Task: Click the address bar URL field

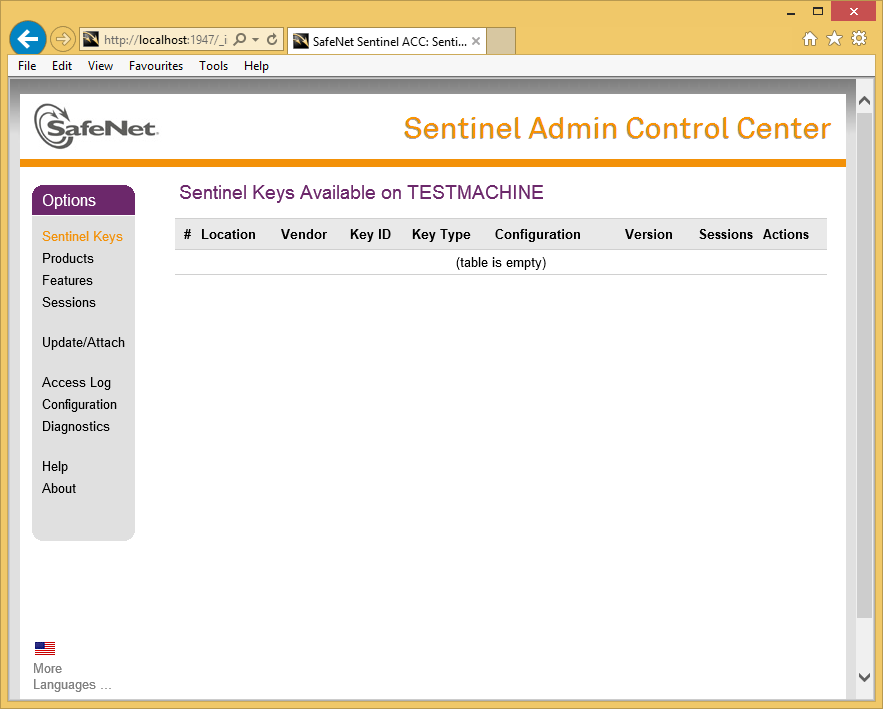Action: 165,40
